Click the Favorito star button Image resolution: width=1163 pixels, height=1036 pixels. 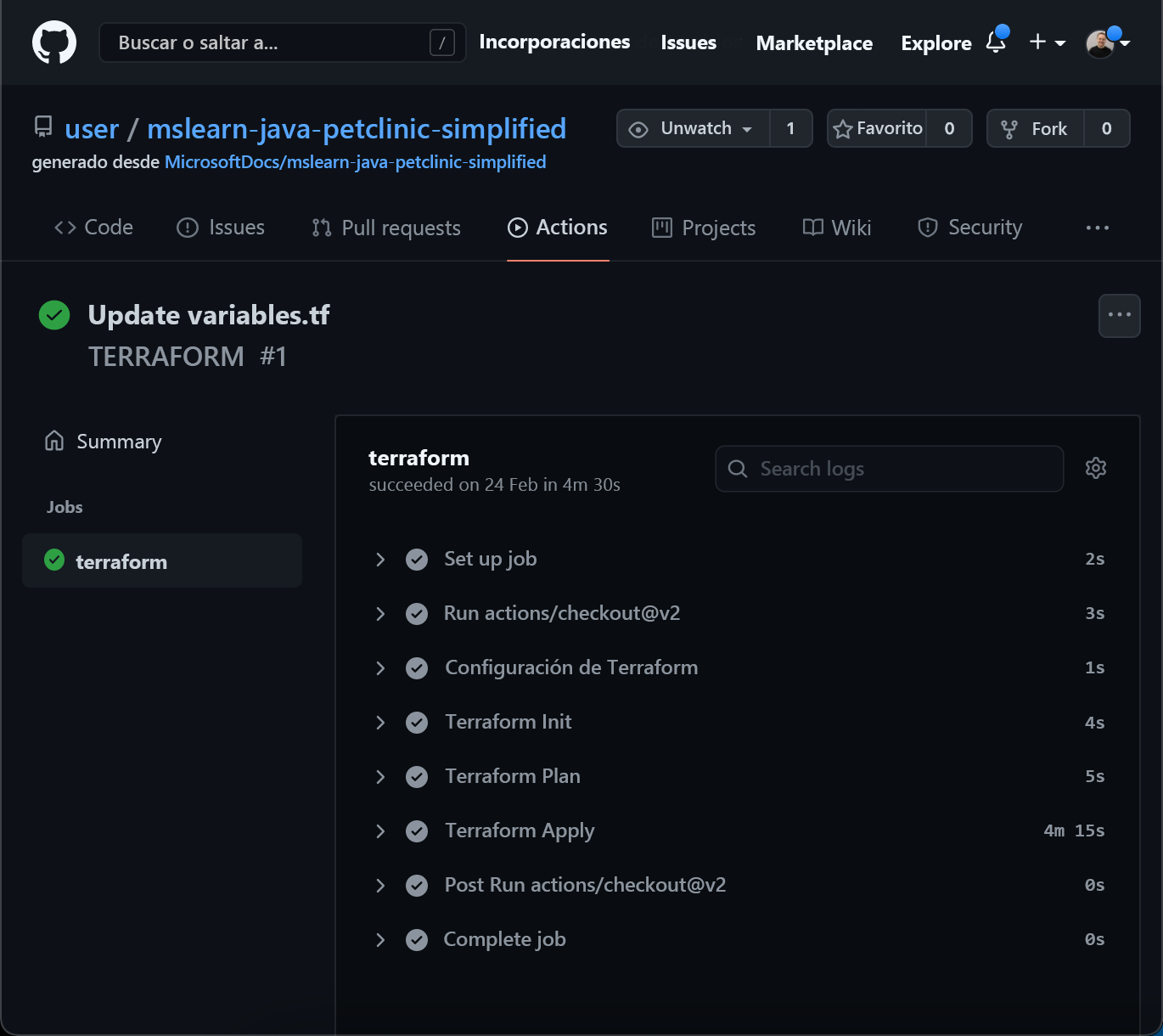tap(877, 128)
